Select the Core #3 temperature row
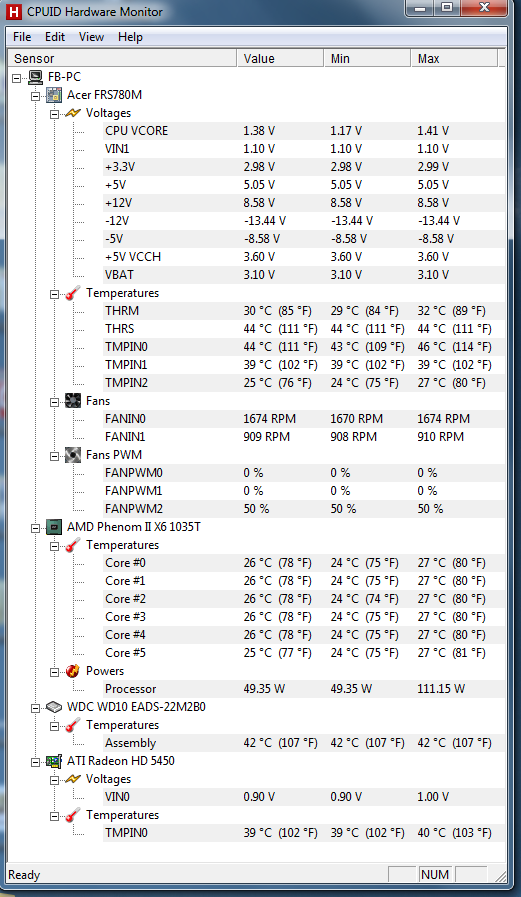The image size is (521, 897). 304,617
